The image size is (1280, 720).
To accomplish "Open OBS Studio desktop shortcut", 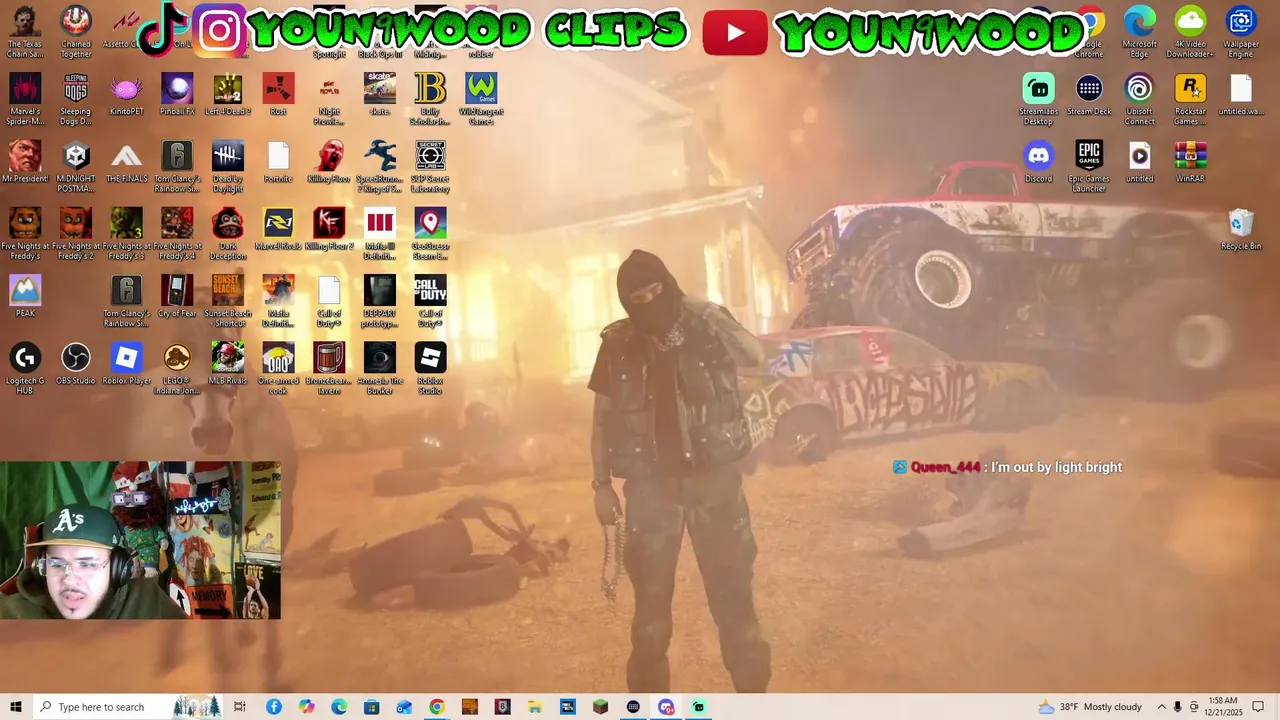I will coord(76,363).
